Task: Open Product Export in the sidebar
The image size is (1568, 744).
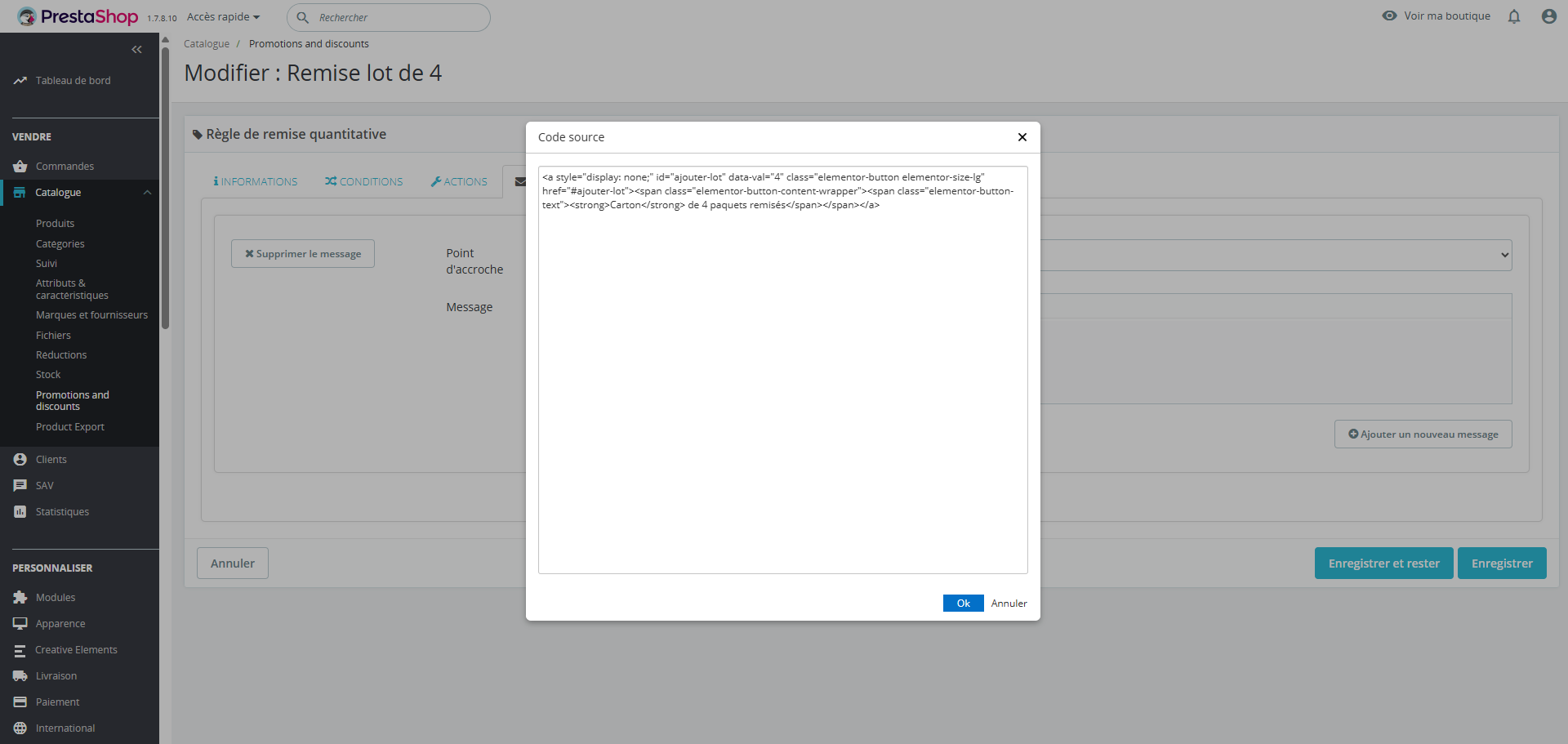Action: pyautogui.click(x=70, y=427)
